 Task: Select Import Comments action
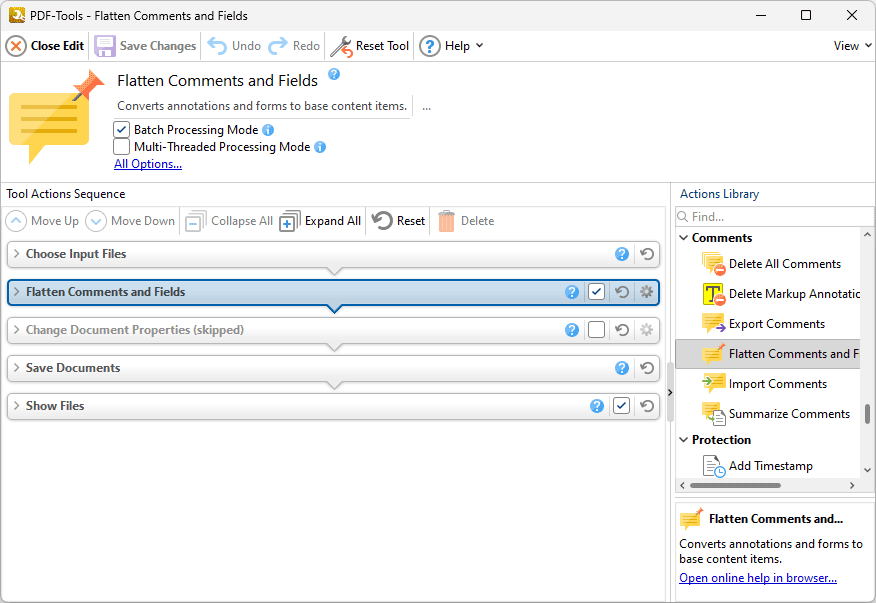[764, 384]
